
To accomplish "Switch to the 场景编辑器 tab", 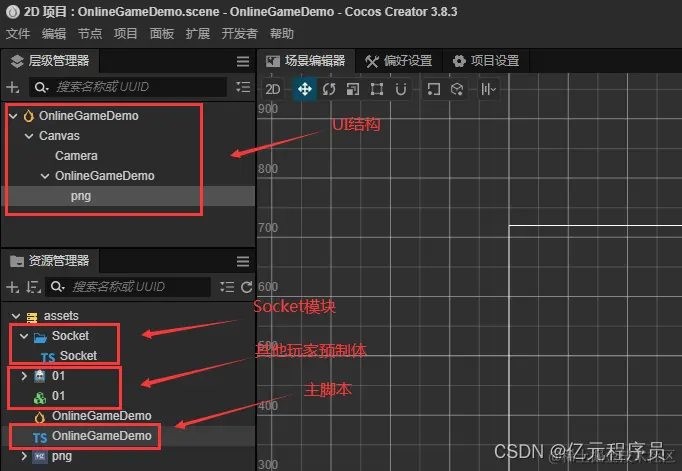I will (306, 61).
